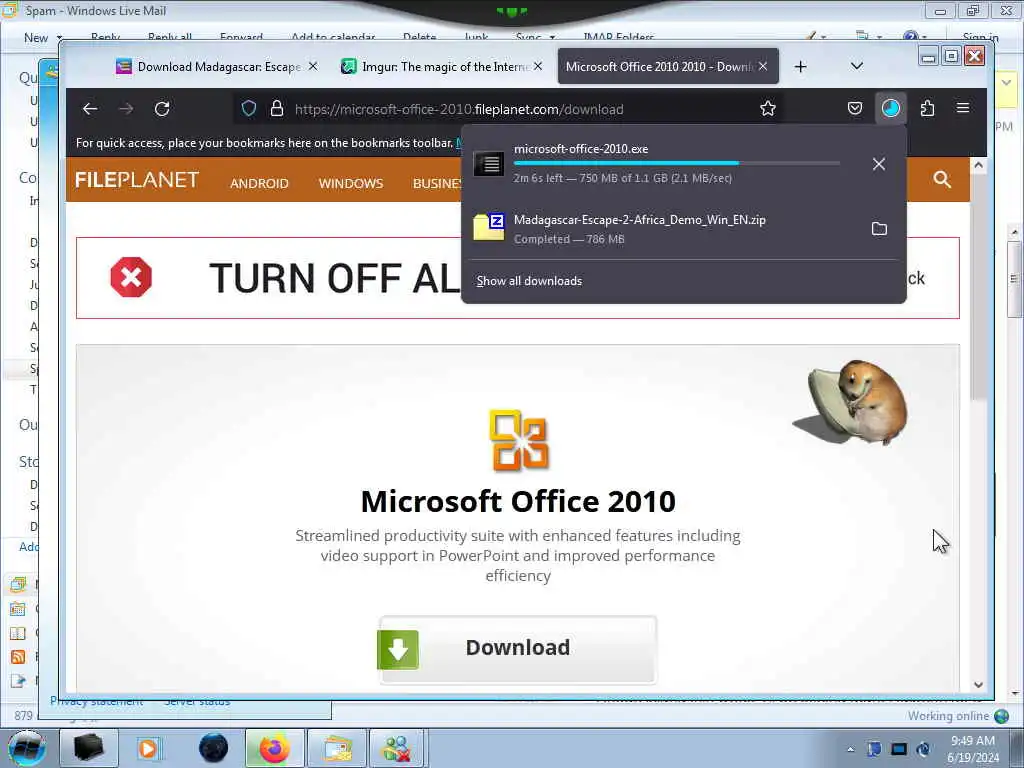Image resolution: width=1024 pixels, height=768 pixels.
Task: Open a new tab with the plus button
Action: [x=801, y=67]
